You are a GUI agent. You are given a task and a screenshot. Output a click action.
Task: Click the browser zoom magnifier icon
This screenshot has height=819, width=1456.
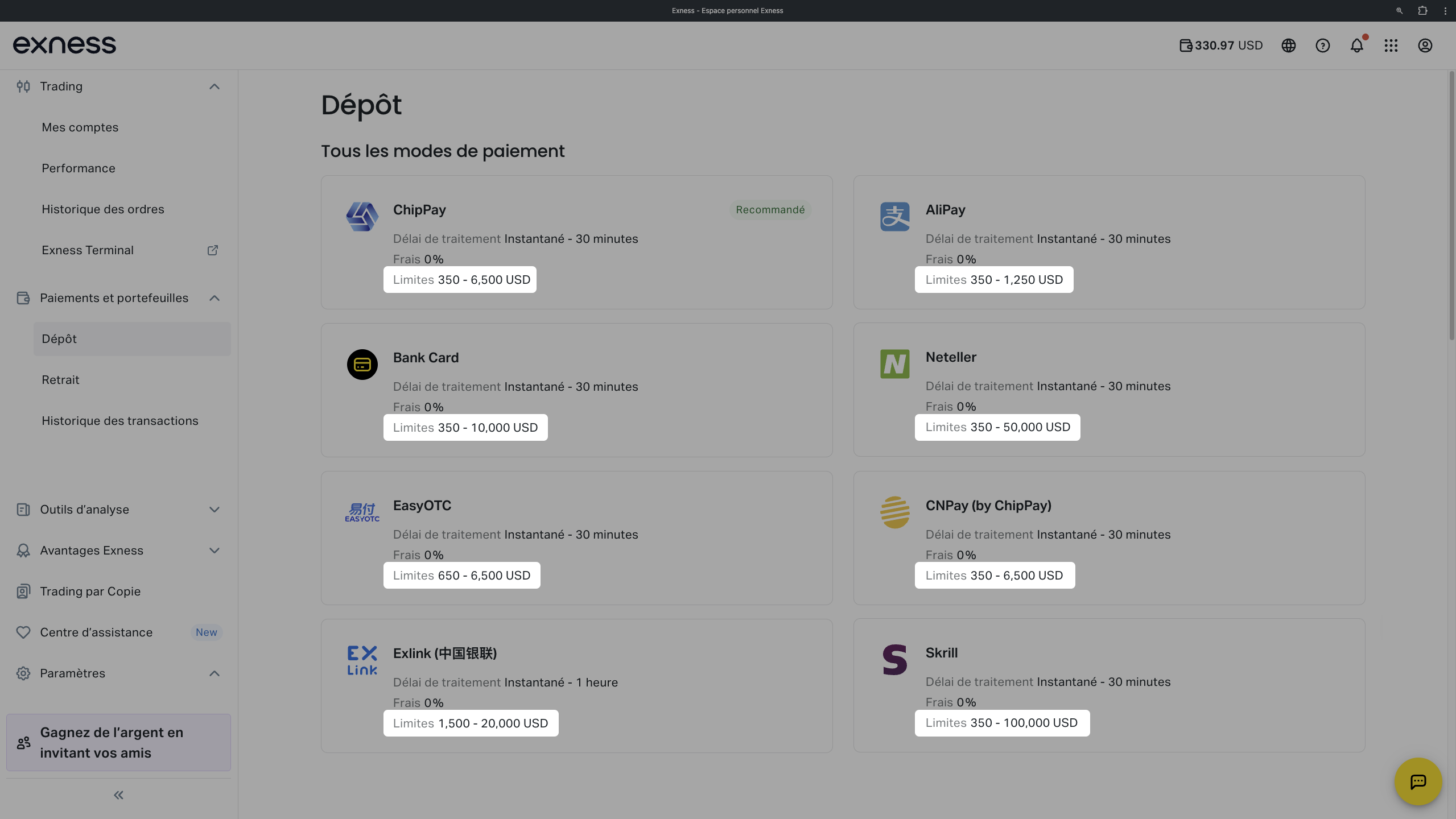tap(1400, 11)
